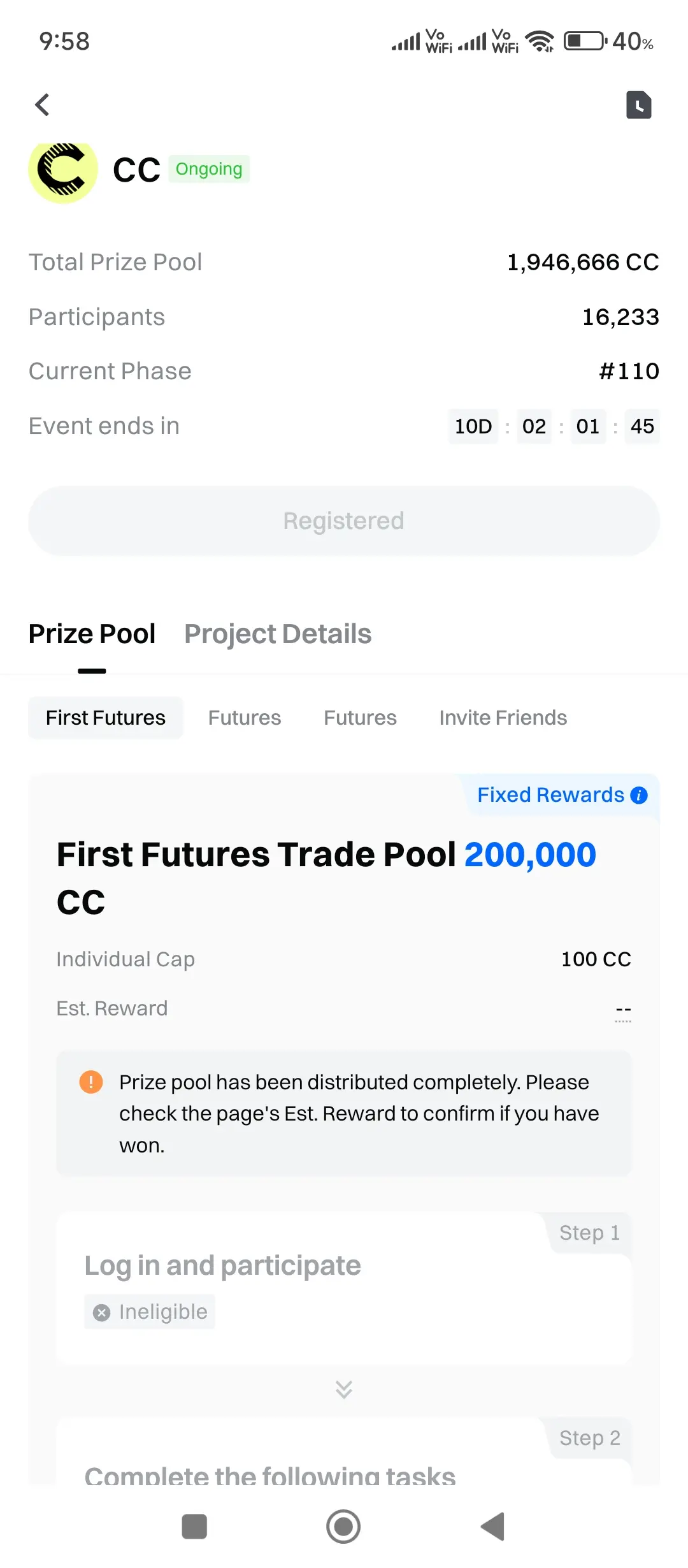Tap the Fixed Rewards info icon
The height and width of the screenshot is (1568, 688).
(x=639, y=795)
